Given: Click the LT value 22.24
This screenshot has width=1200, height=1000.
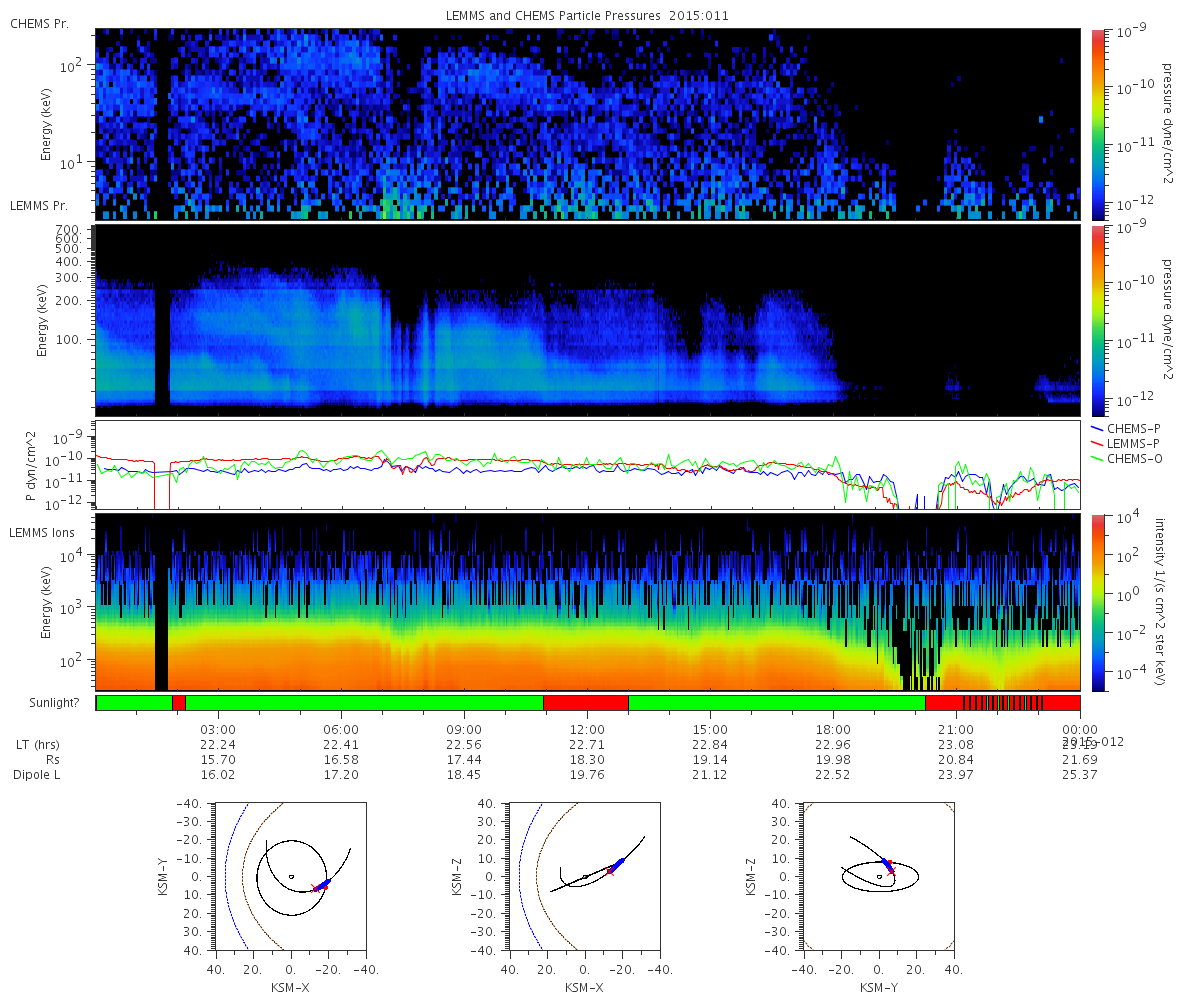Looking at the screenshot, I should [x=218, y=745].
